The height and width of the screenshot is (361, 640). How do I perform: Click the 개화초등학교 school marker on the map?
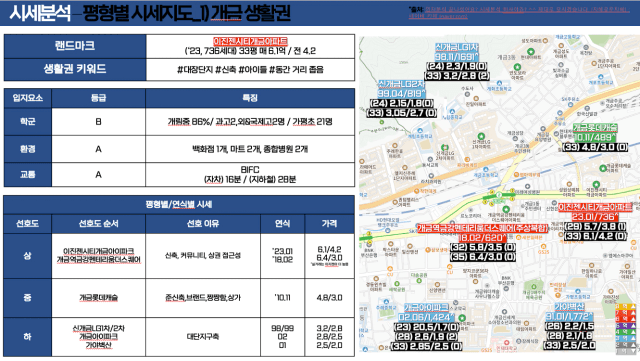(499, 82)
